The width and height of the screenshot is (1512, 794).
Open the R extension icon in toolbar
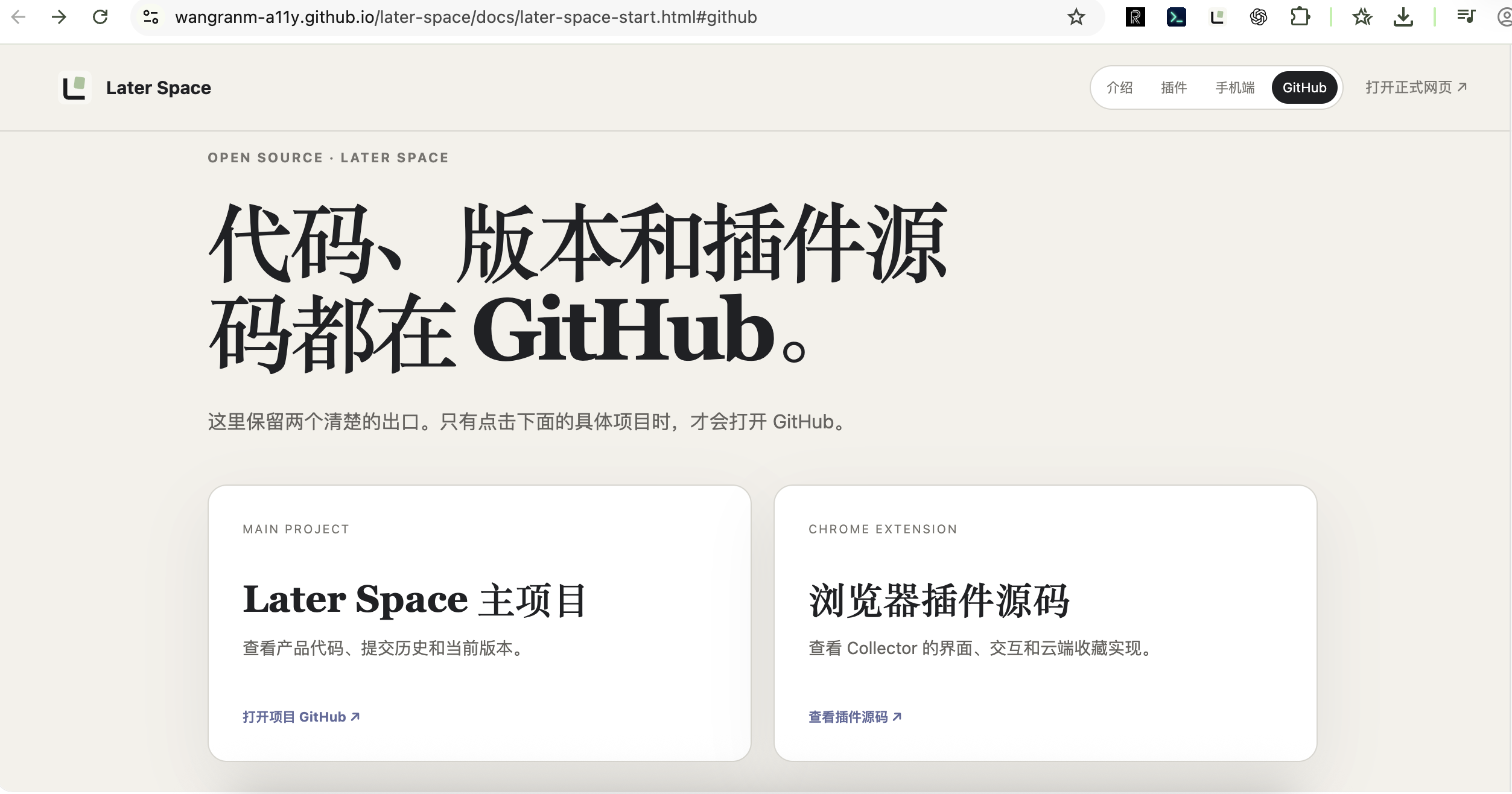coord(1136,17)
